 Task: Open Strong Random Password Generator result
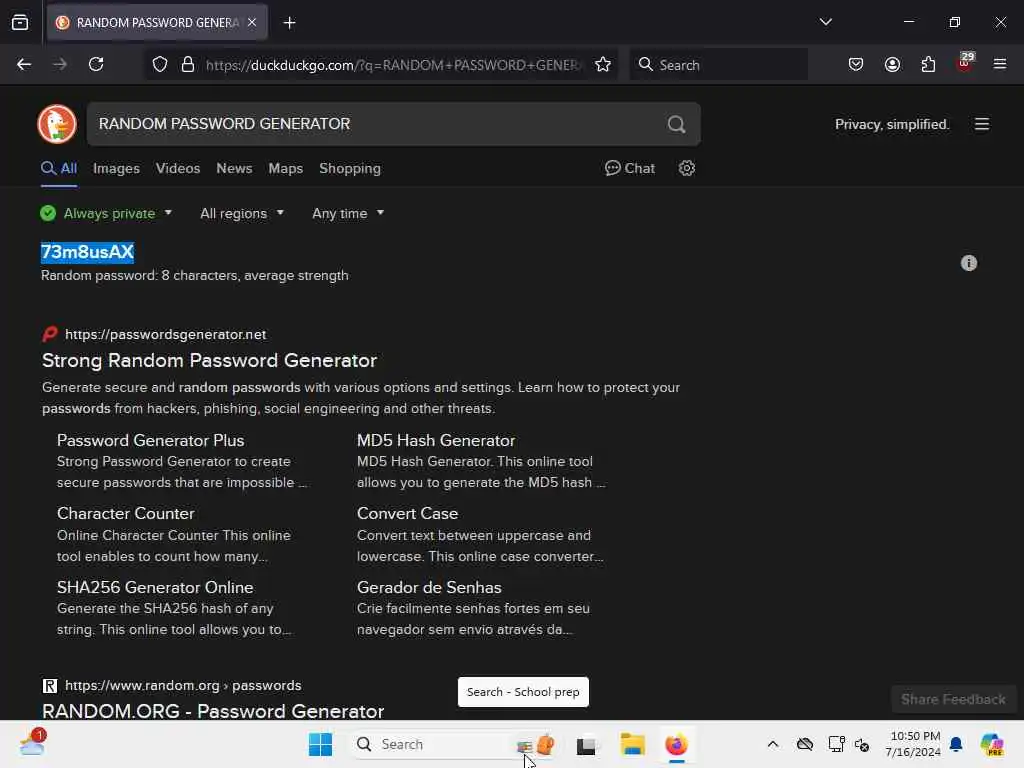[x=209, y=360]
